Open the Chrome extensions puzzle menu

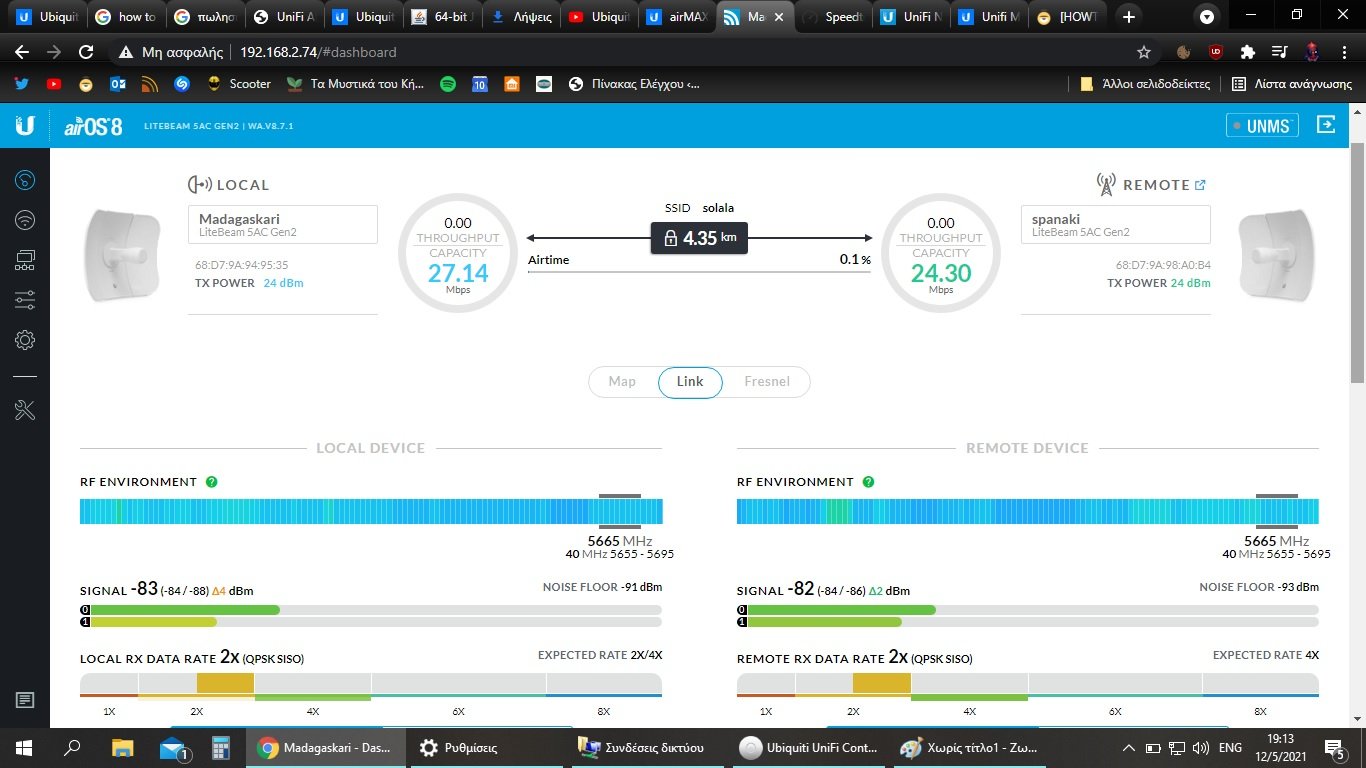tap(1248, 52)
